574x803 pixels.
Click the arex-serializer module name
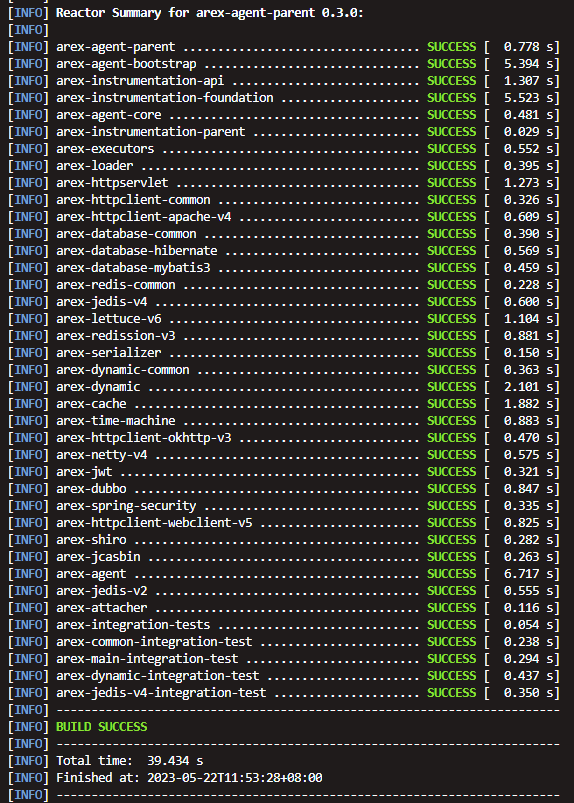tap(109, 352)
